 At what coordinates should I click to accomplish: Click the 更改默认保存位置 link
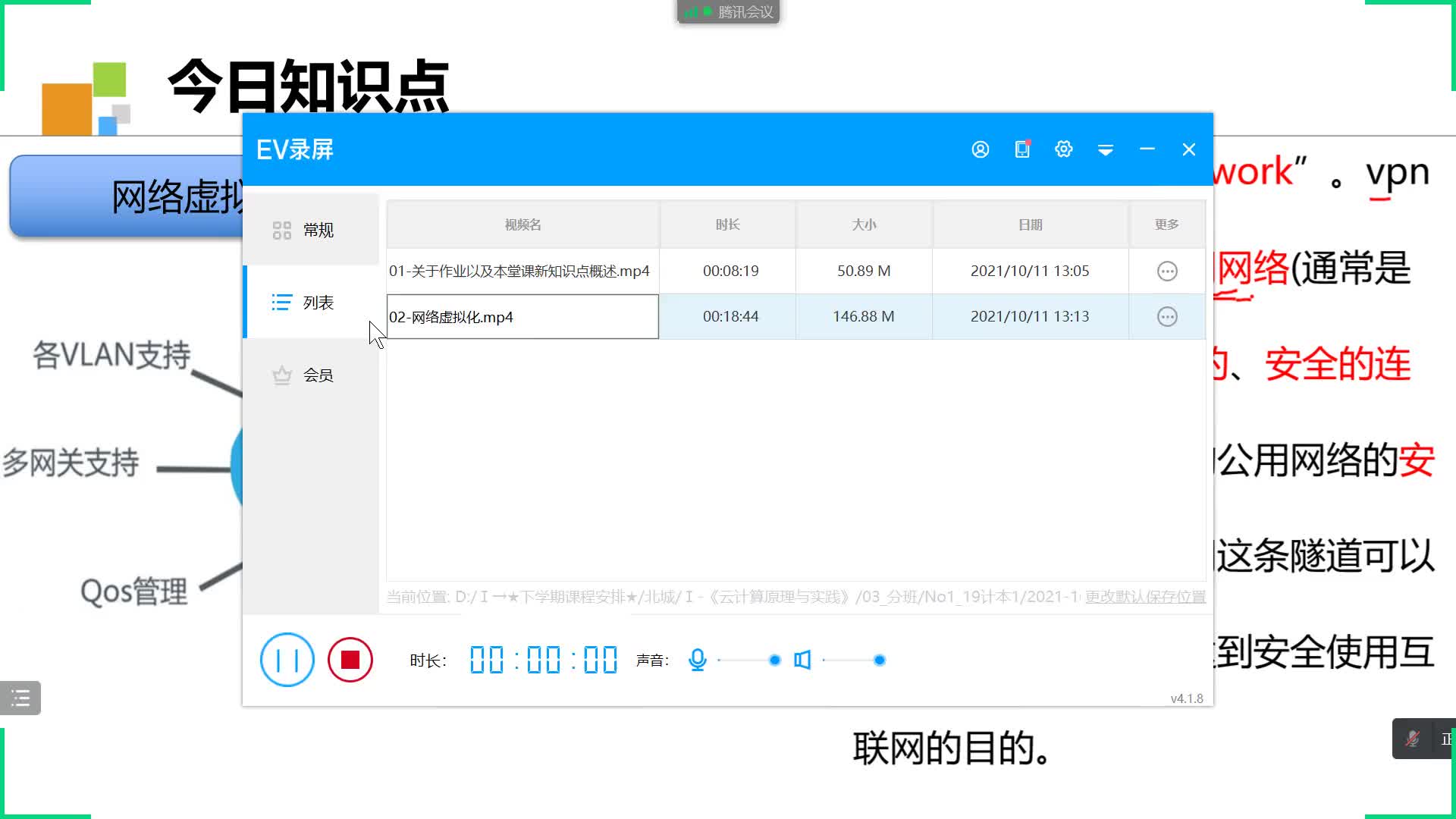pyautogui.click(x=1145, y=597)
